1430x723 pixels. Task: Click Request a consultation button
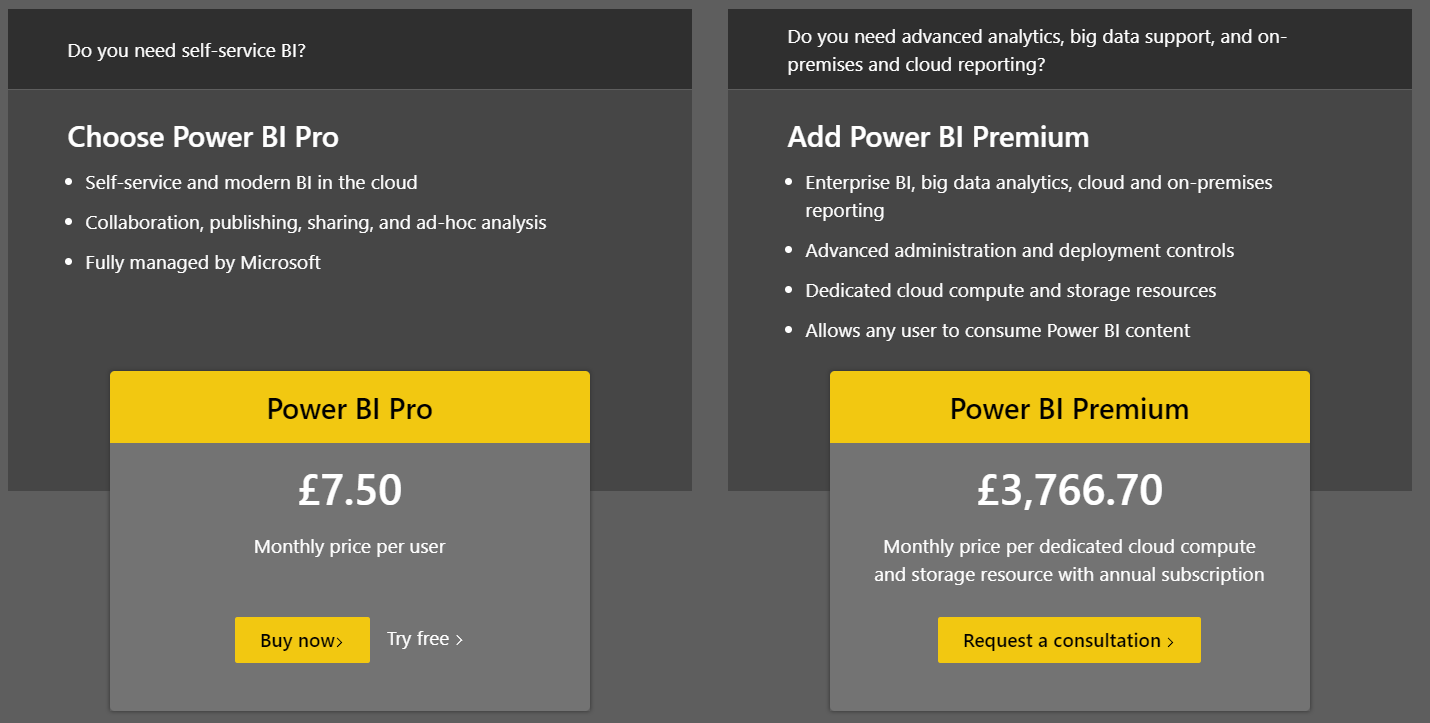[1069, 640]
